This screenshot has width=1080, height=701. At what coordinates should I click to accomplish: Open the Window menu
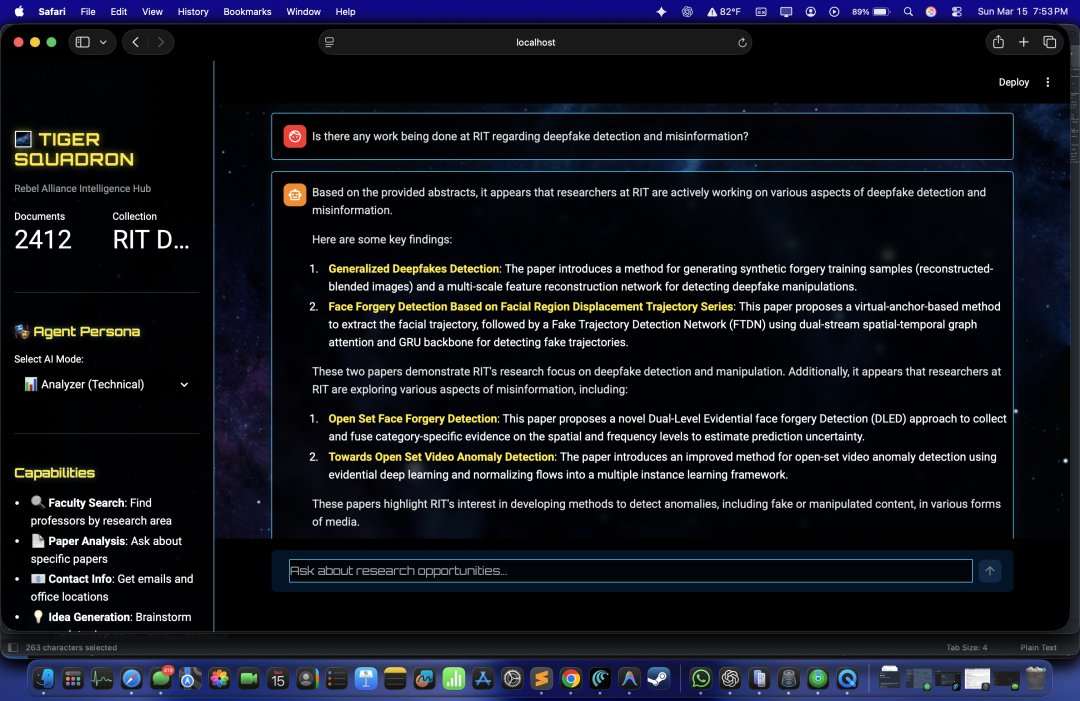point(303,12)
